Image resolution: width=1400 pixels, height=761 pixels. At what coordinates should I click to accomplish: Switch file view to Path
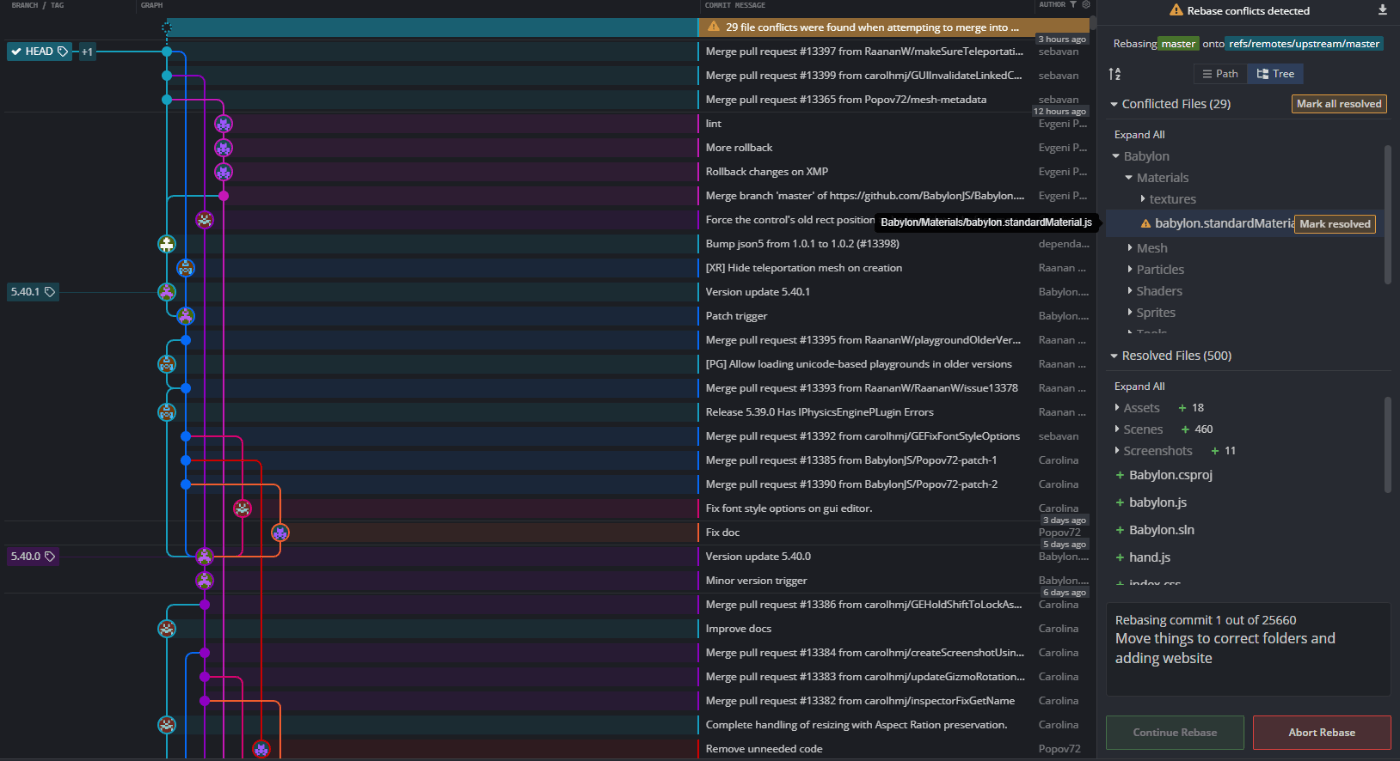click(1220, 74)
